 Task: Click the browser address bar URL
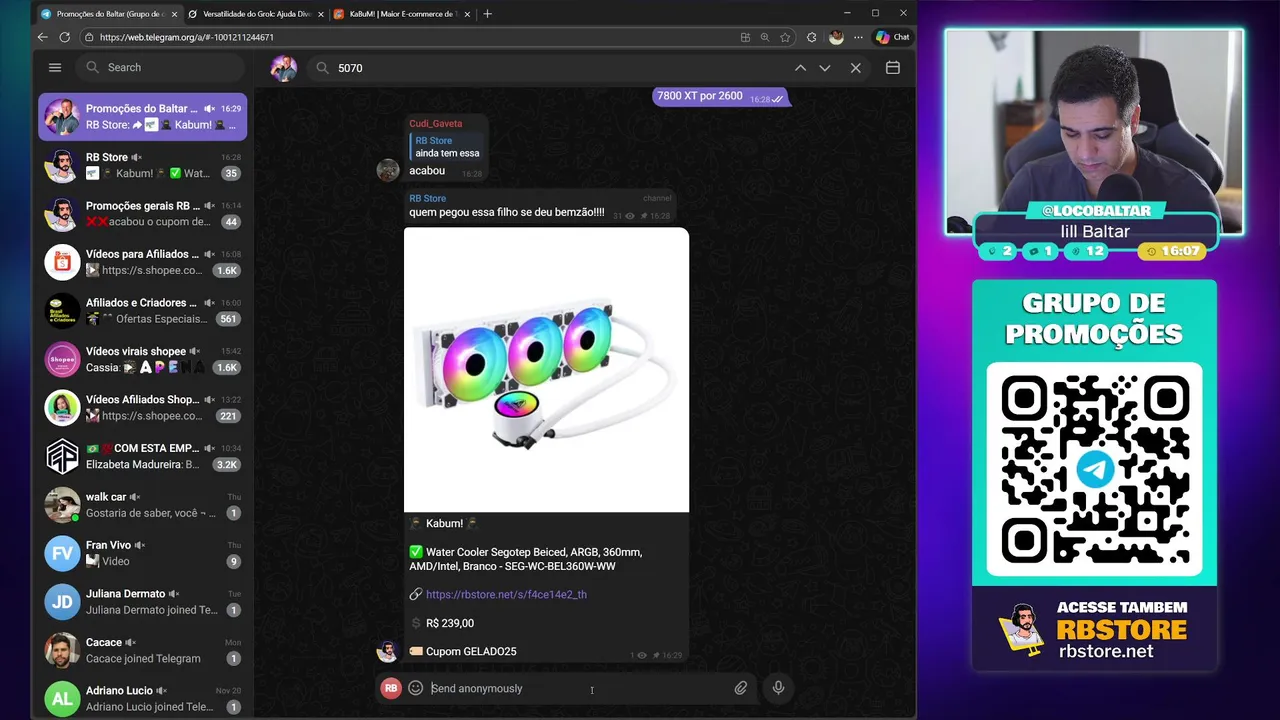pos(187,37)
